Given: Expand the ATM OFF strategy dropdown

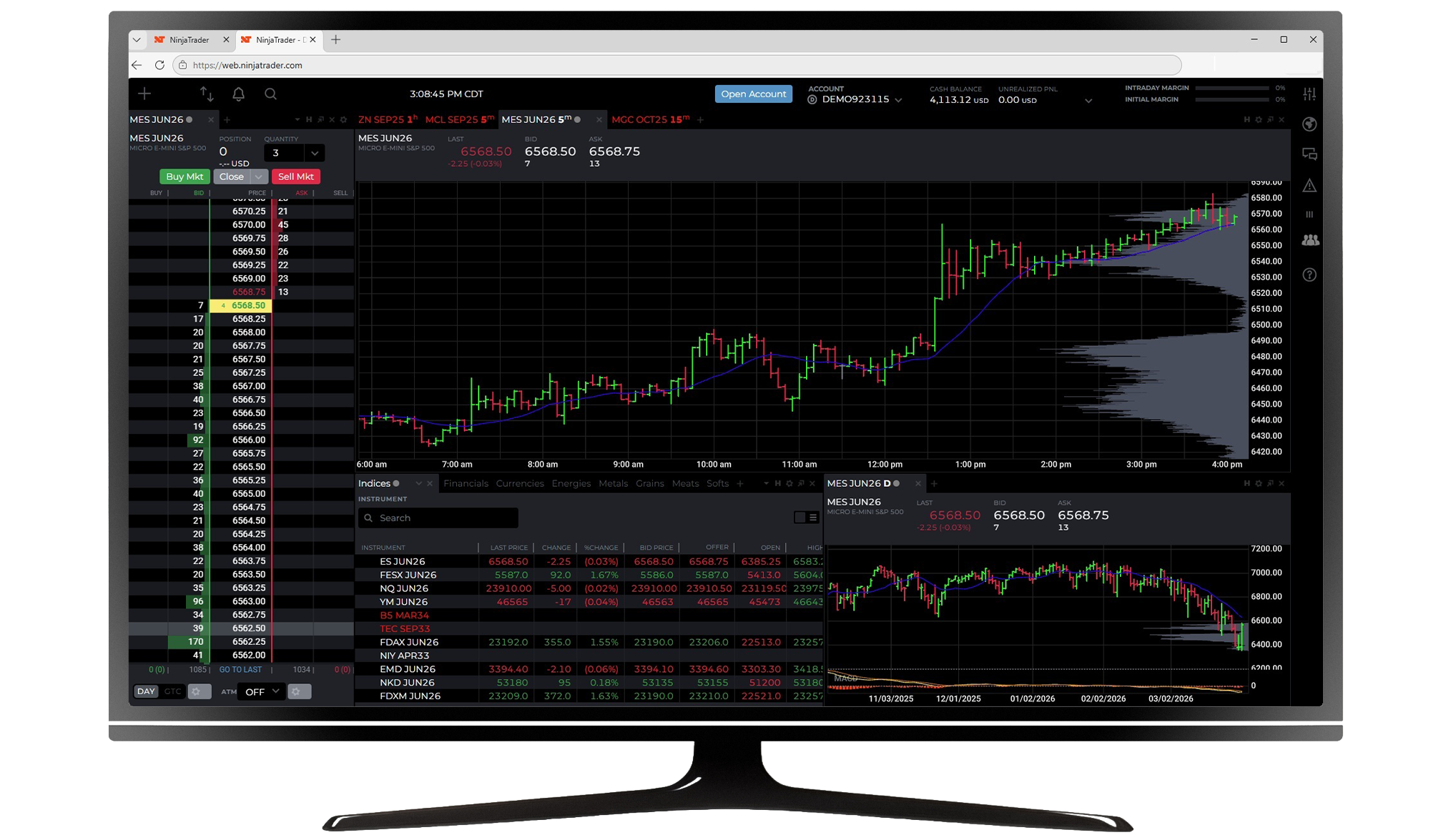Looking at the screenshot, I should pyautogui.click(x=262, y=691).
